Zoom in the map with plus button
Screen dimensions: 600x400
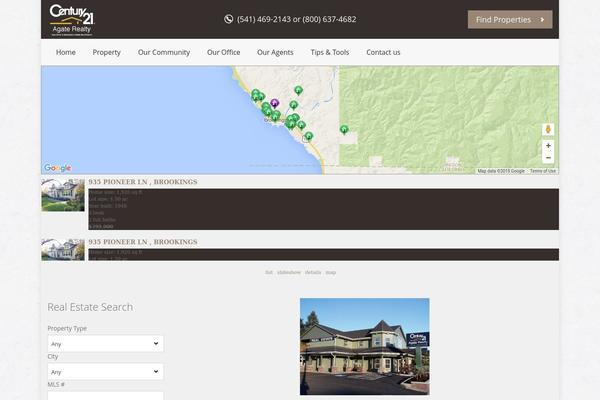548,145
